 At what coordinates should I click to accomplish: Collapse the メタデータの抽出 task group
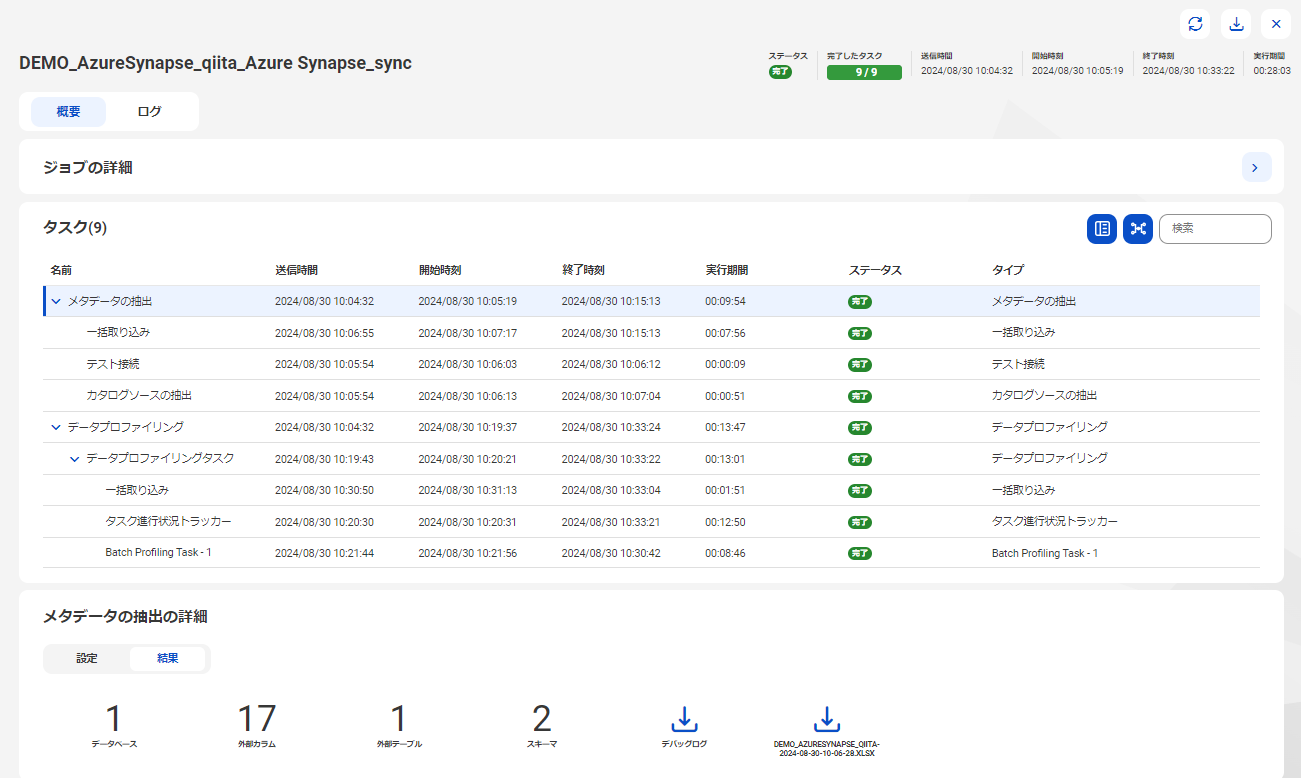(56, 301)
